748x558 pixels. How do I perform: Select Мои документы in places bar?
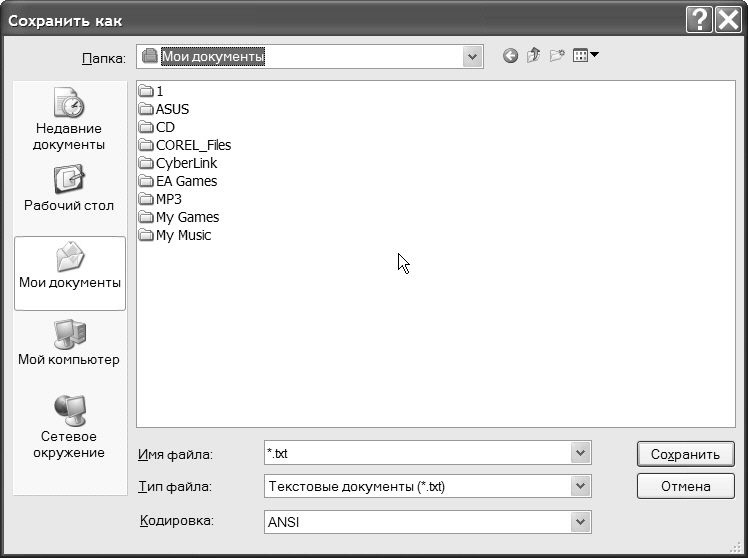70,273
